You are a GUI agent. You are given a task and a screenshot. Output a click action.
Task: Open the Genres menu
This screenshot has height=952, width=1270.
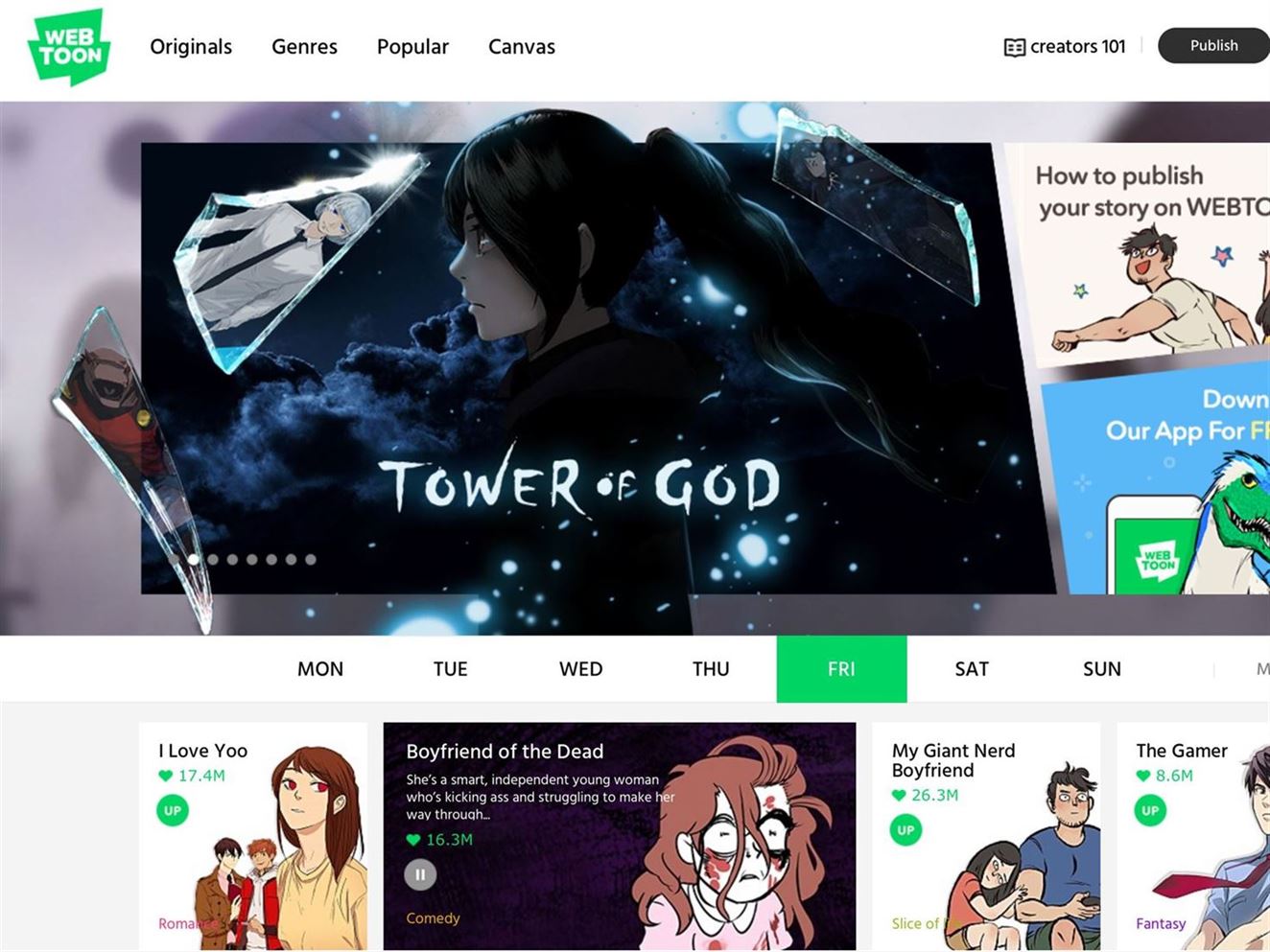pyautogui.click(x=304, y=46)
